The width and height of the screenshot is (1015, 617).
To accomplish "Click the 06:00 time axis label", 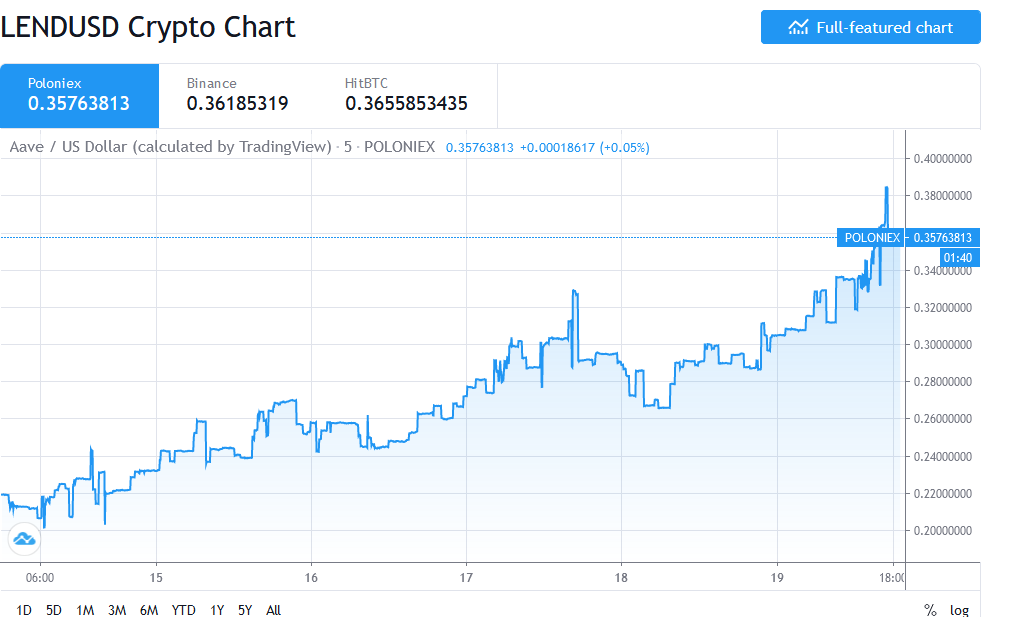I will pos(39,578).
